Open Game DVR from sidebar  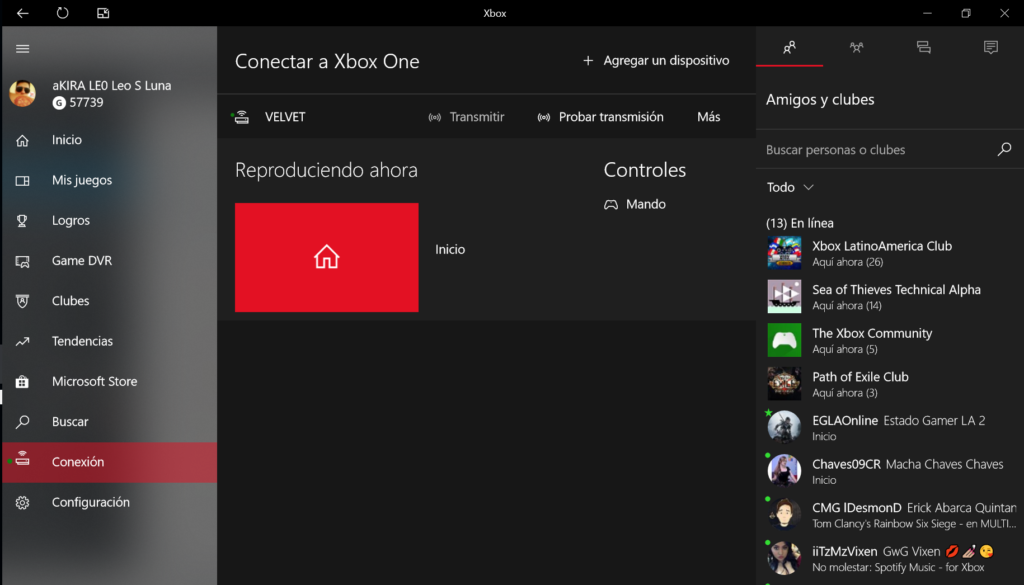81,261
